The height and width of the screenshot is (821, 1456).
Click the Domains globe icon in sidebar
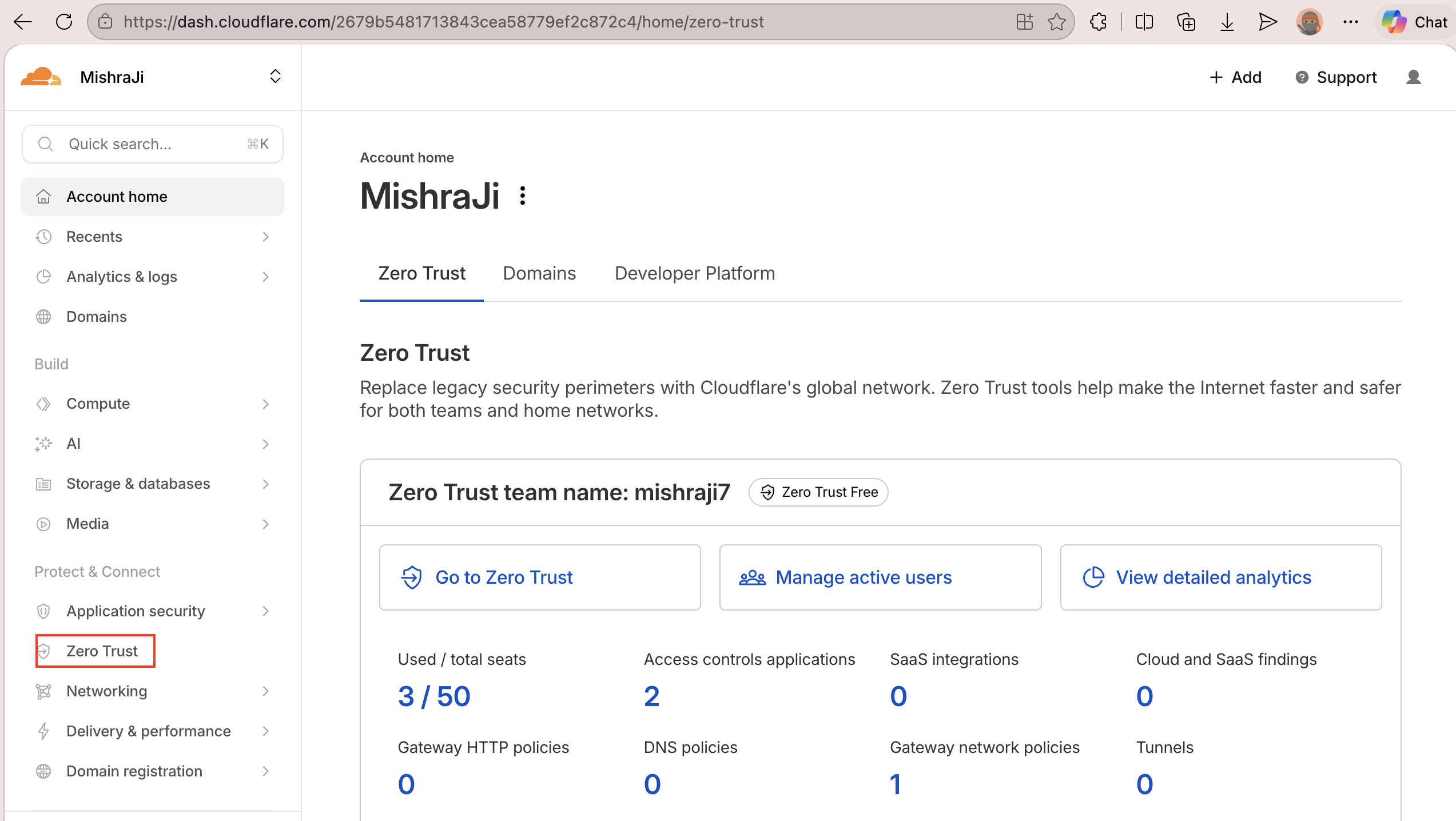(x=44, y=316)
